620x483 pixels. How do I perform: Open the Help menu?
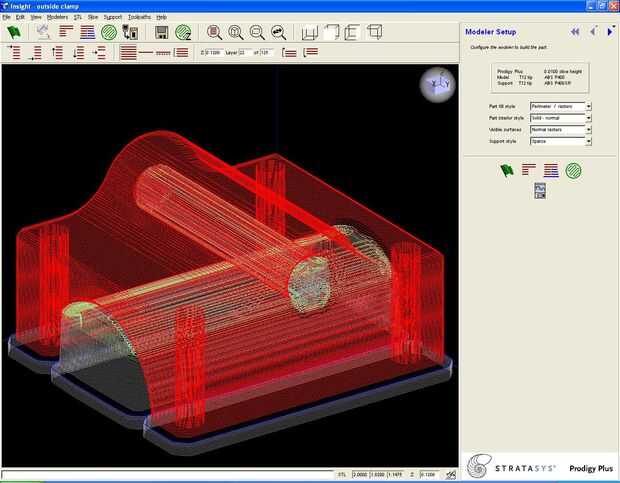(161, 17)
